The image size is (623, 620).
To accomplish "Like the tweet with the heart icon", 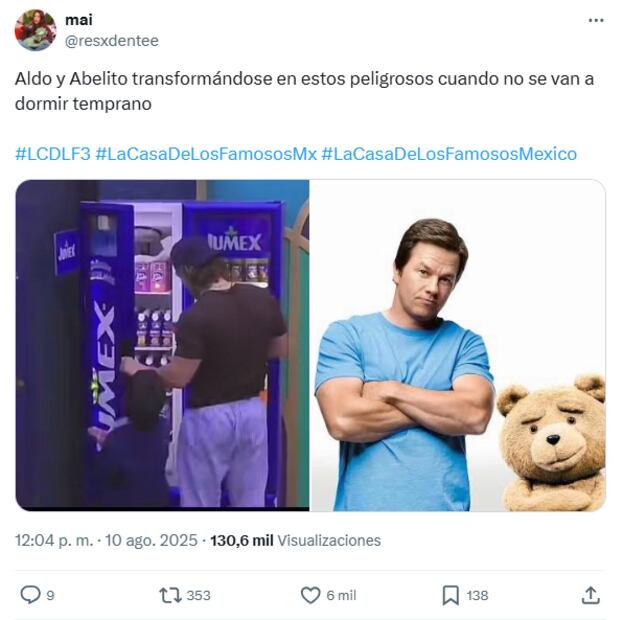I will coord(310,595).
